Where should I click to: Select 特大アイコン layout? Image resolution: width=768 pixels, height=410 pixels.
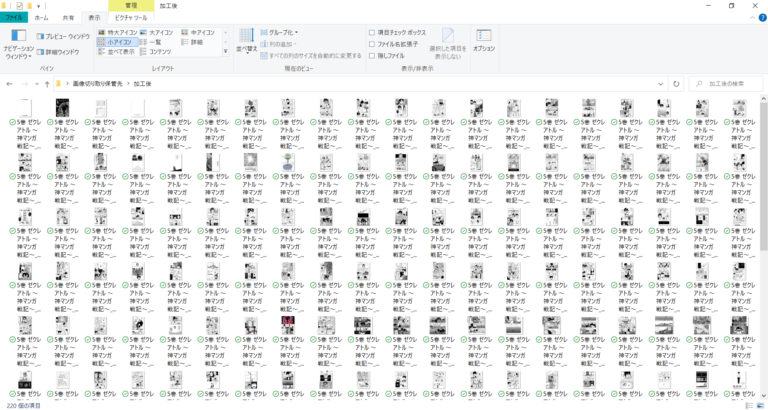click(x=119, y=32)
